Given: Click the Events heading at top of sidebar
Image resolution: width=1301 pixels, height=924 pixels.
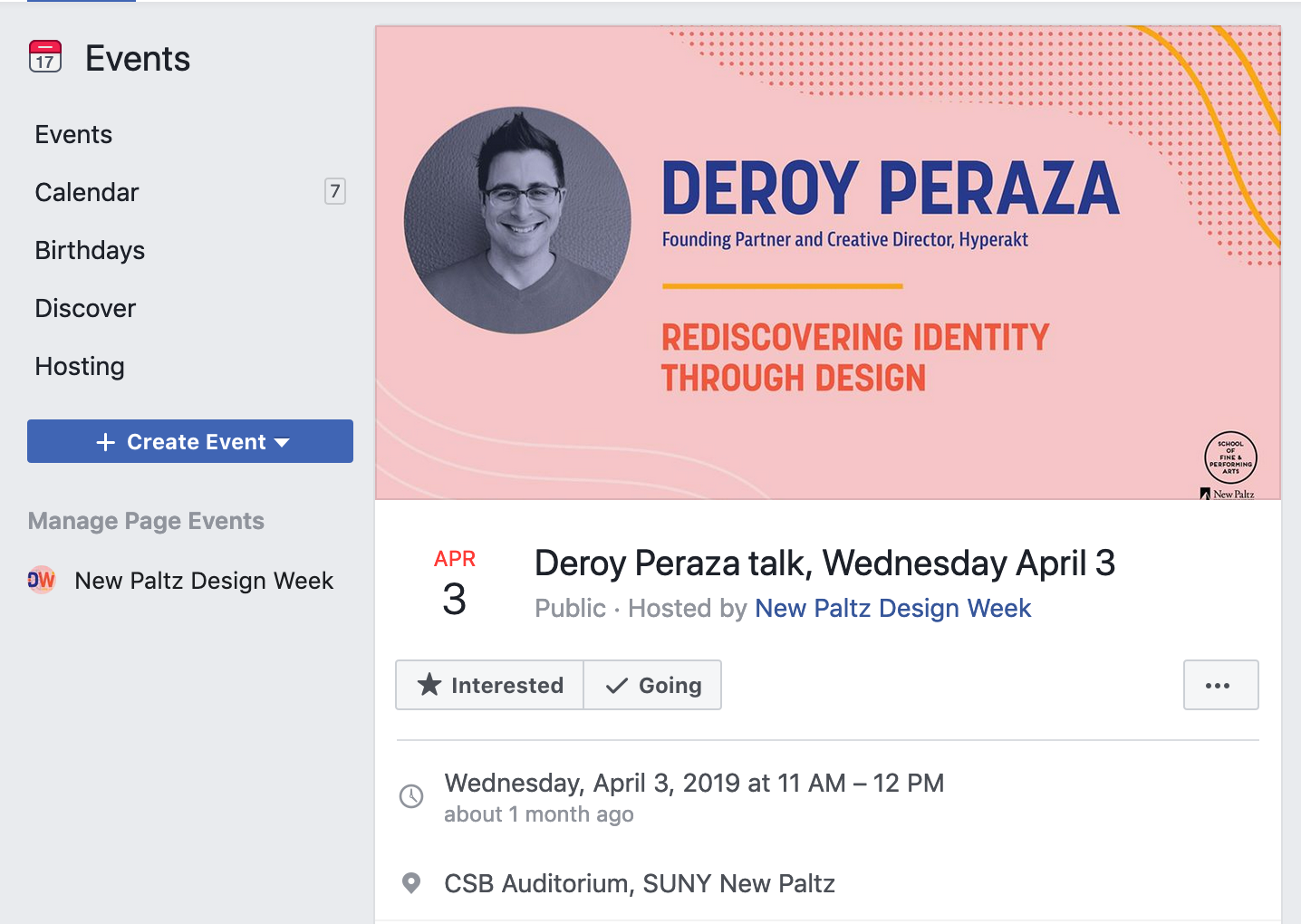Looking at the screenshot, I should click(138, 59).
